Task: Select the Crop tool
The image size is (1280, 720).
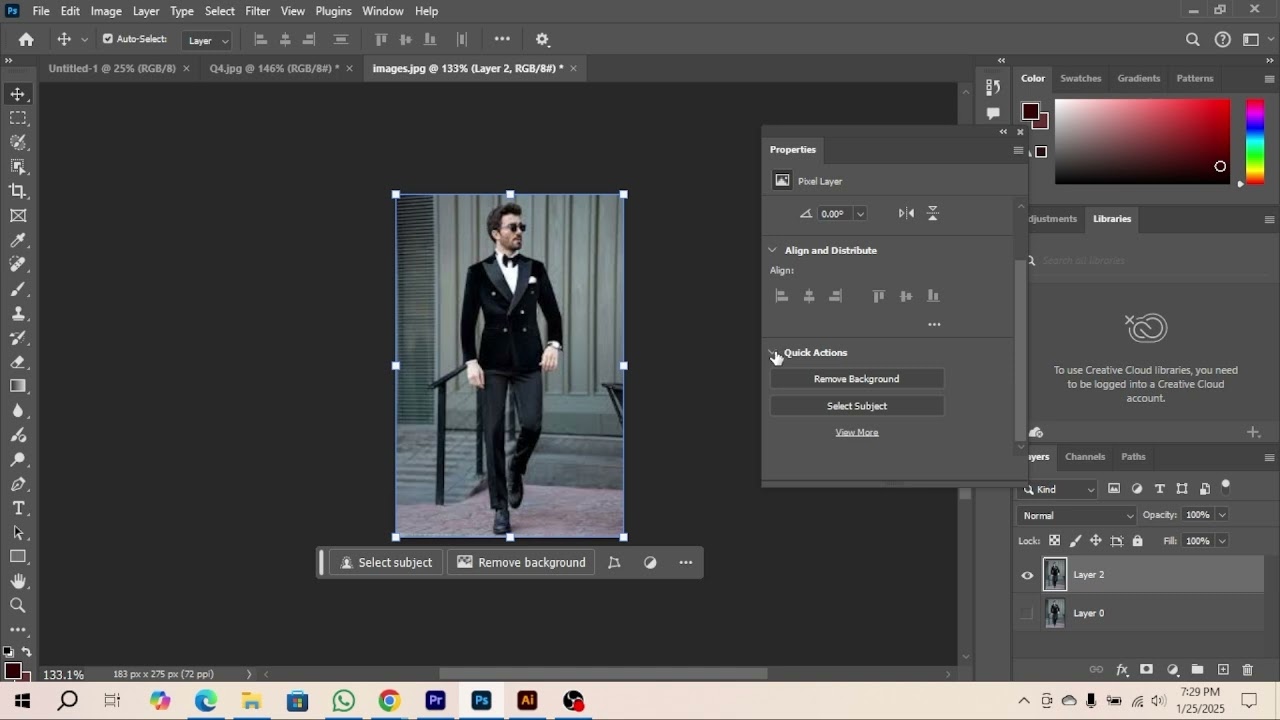Action: 18,191
